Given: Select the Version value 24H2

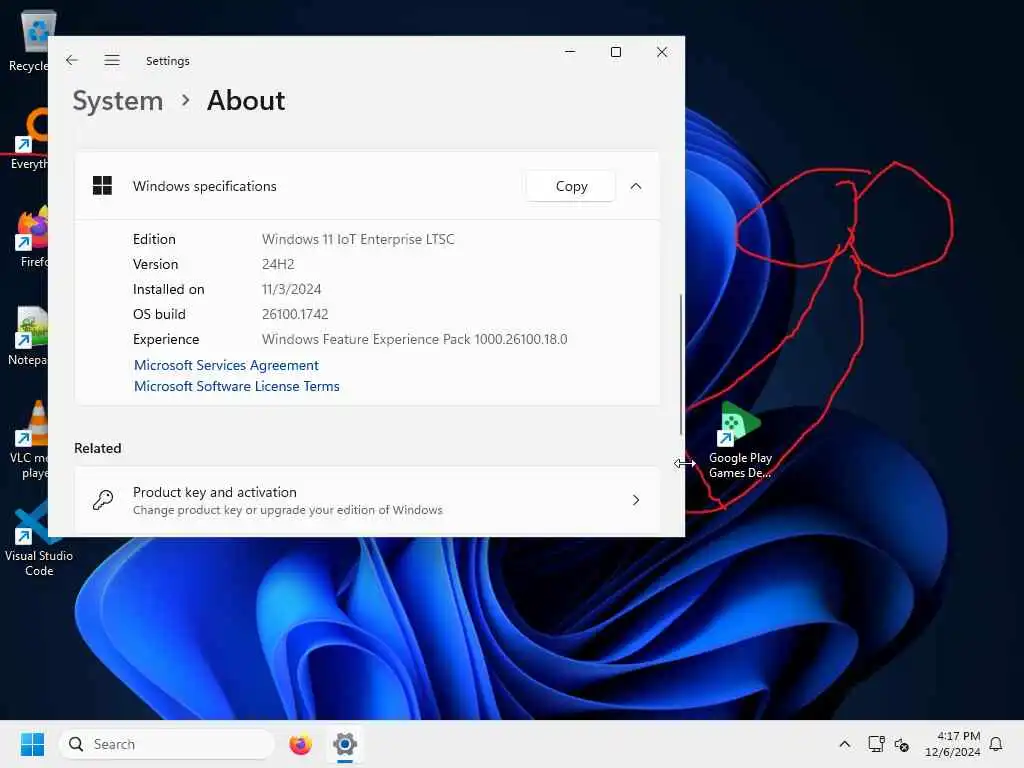Looking at the screenshot, I should (278, 264).
